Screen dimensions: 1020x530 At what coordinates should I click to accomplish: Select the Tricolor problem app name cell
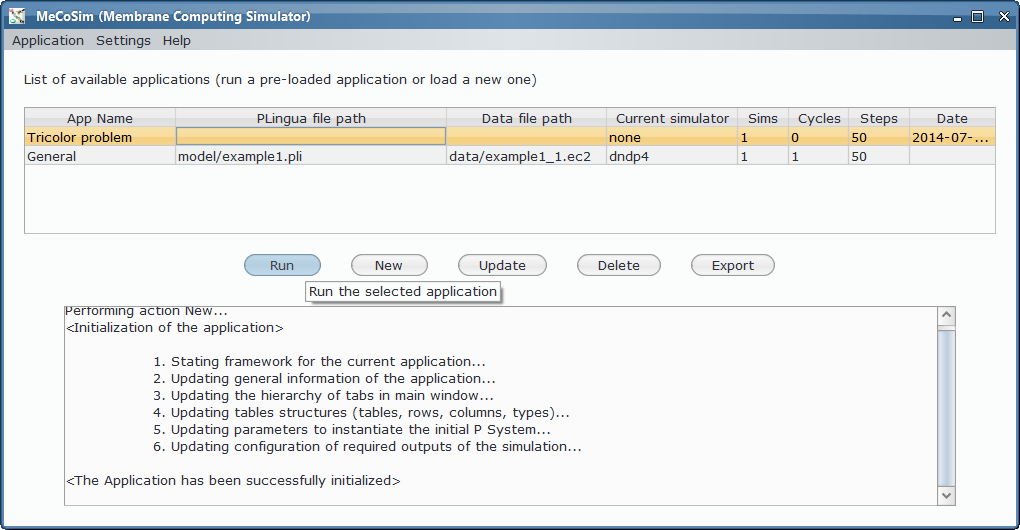(100, 137)
